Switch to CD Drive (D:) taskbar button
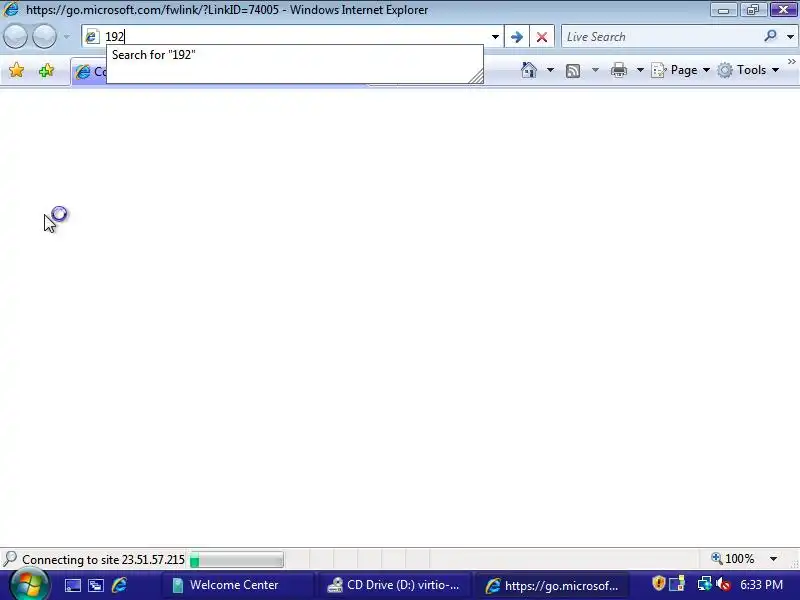 click(393, 585)
